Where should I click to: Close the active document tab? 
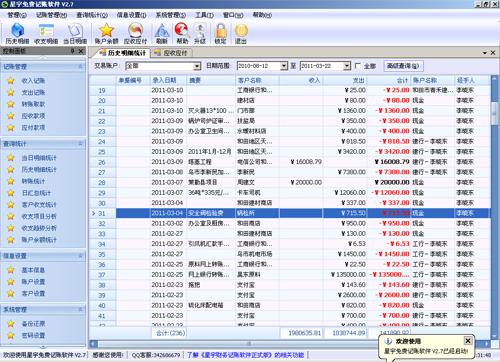493,53
